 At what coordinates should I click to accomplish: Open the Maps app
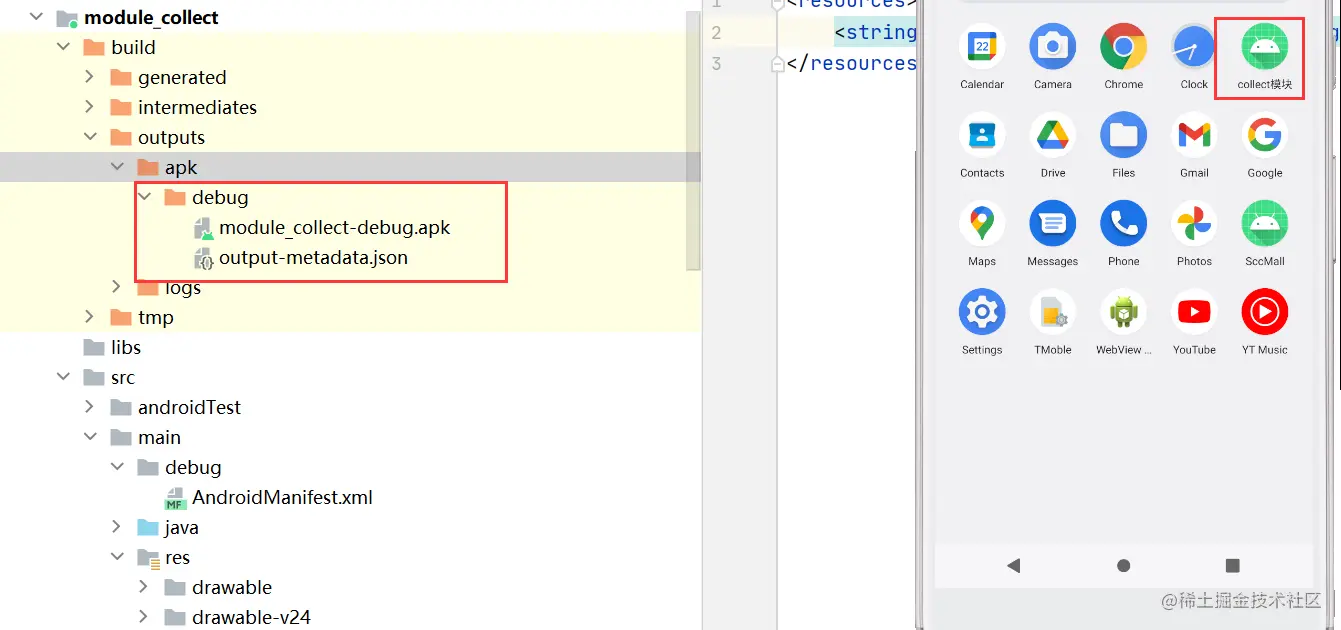(x=982, y=224)
